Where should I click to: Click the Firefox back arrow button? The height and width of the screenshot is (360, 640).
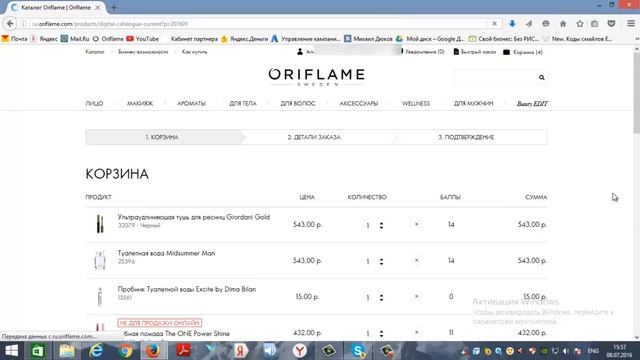click(10, 24)
